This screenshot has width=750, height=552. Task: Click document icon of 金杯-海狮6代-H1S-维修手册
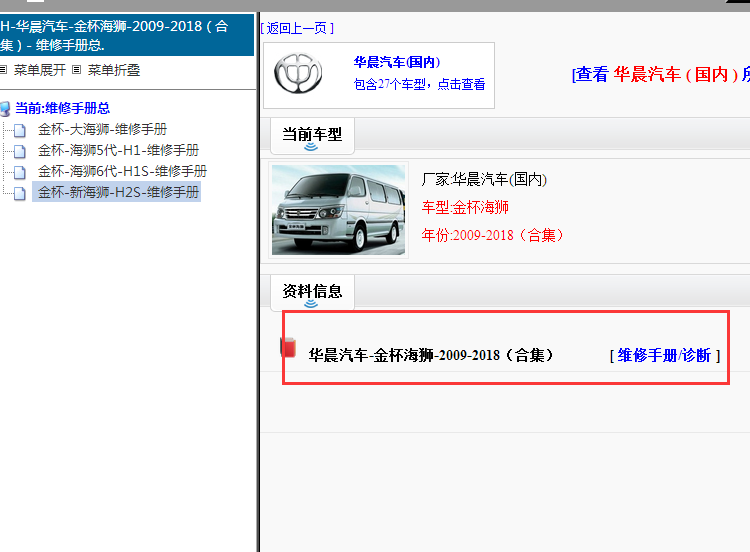pos(20,172)
